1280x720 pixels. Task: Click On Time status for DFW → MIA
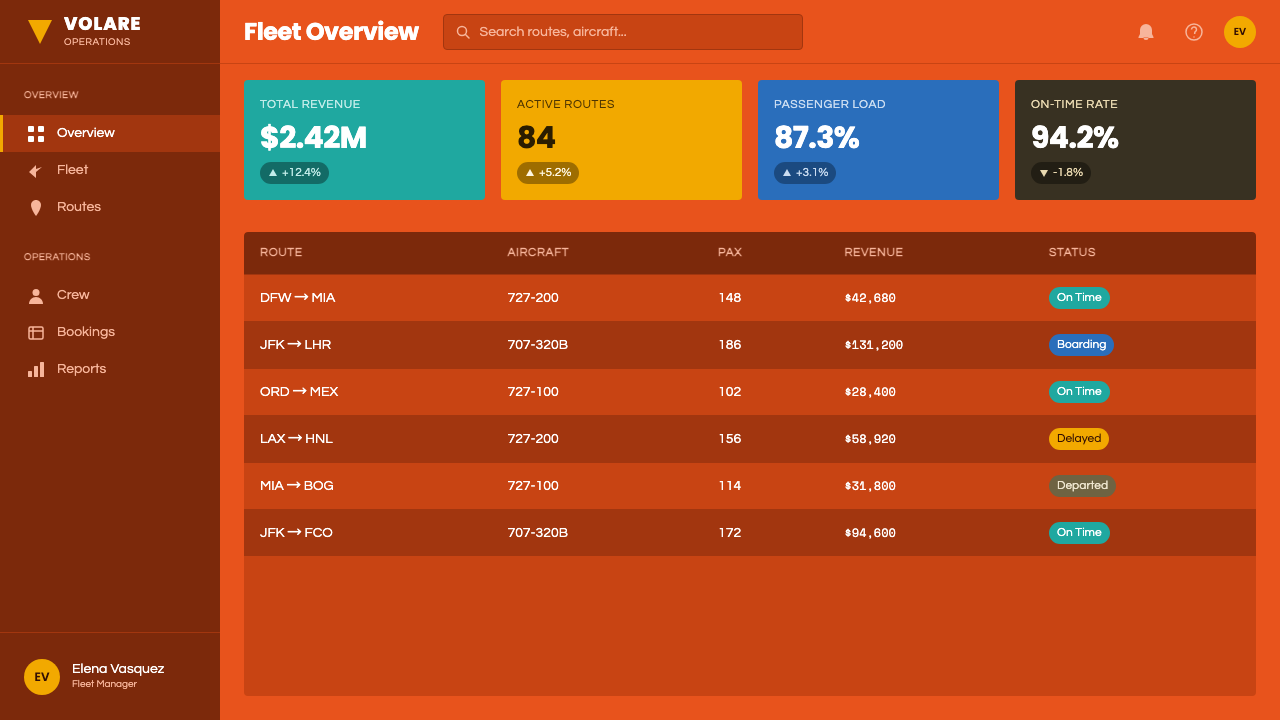click(x=1079, y=298)
